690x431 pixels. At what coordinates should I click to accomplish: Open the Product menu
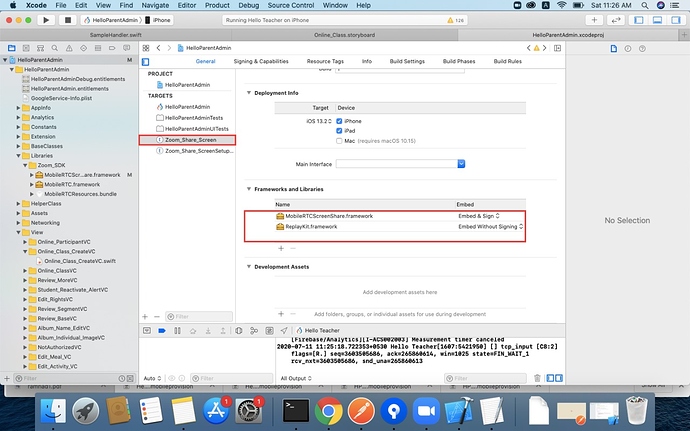coord(217,5)
